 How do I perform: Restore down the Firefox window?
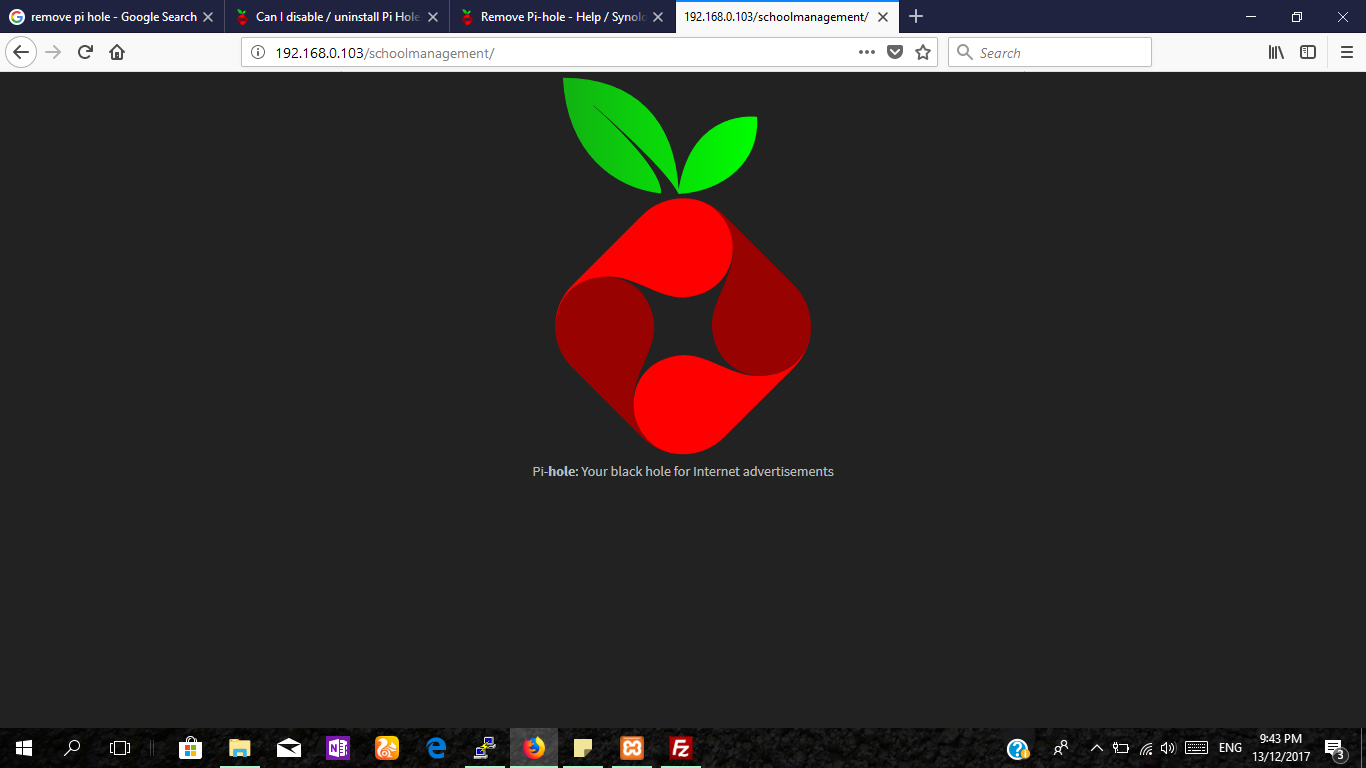1297,17
